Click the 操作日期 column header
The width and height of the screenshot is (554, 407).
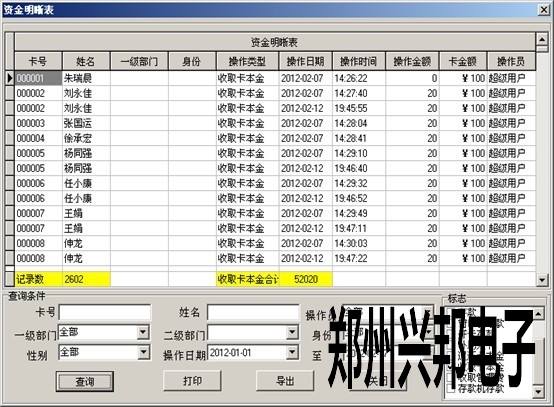(305, 61)
